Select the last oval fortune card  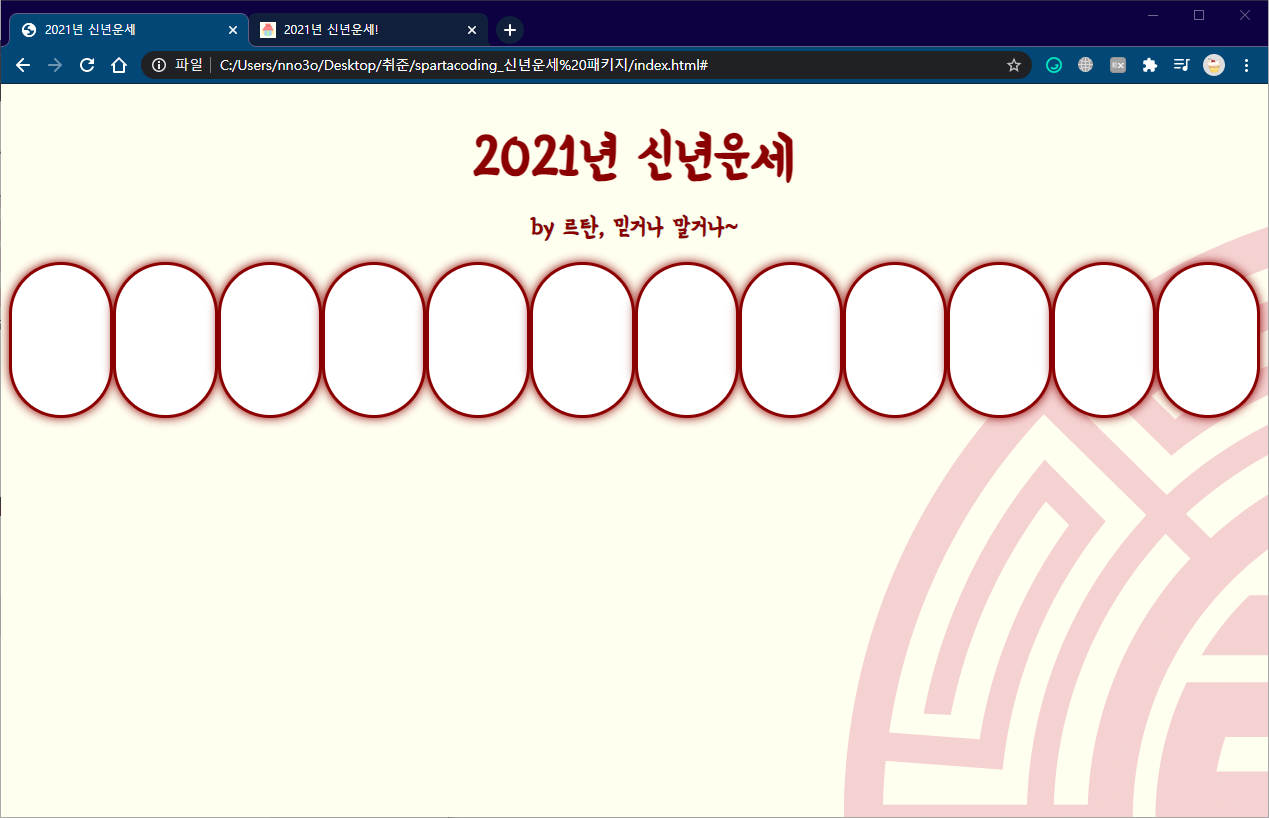[x=1208, y=340]
